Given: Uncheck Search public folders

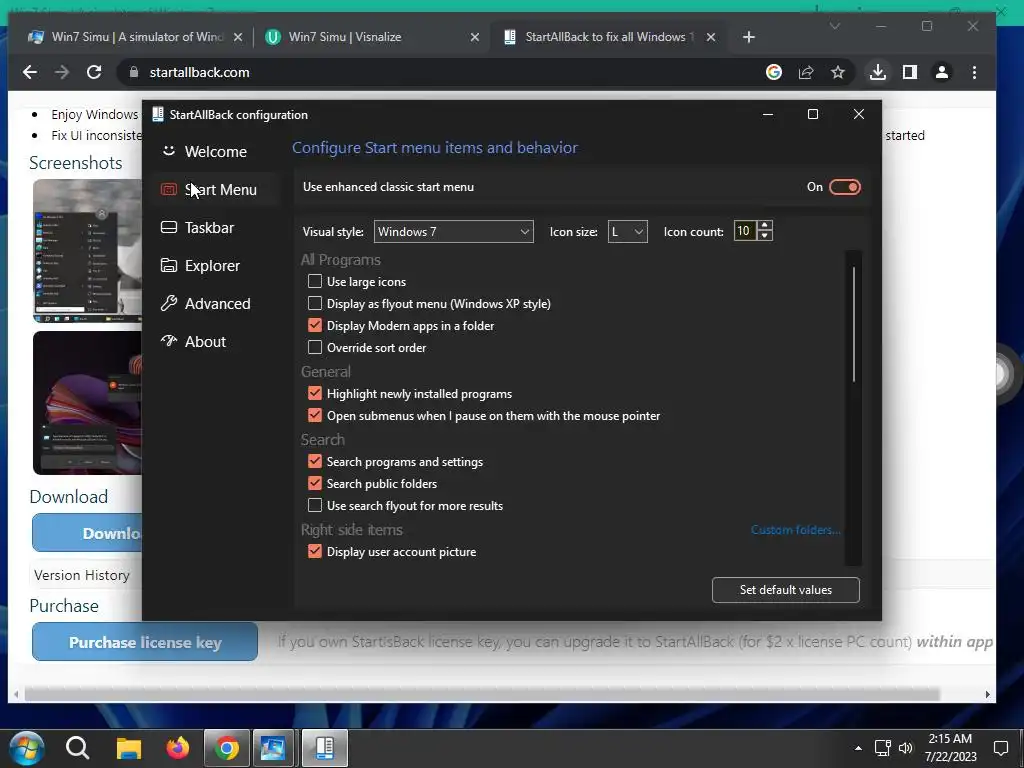Looking at the screenshot, I should 315,483.
